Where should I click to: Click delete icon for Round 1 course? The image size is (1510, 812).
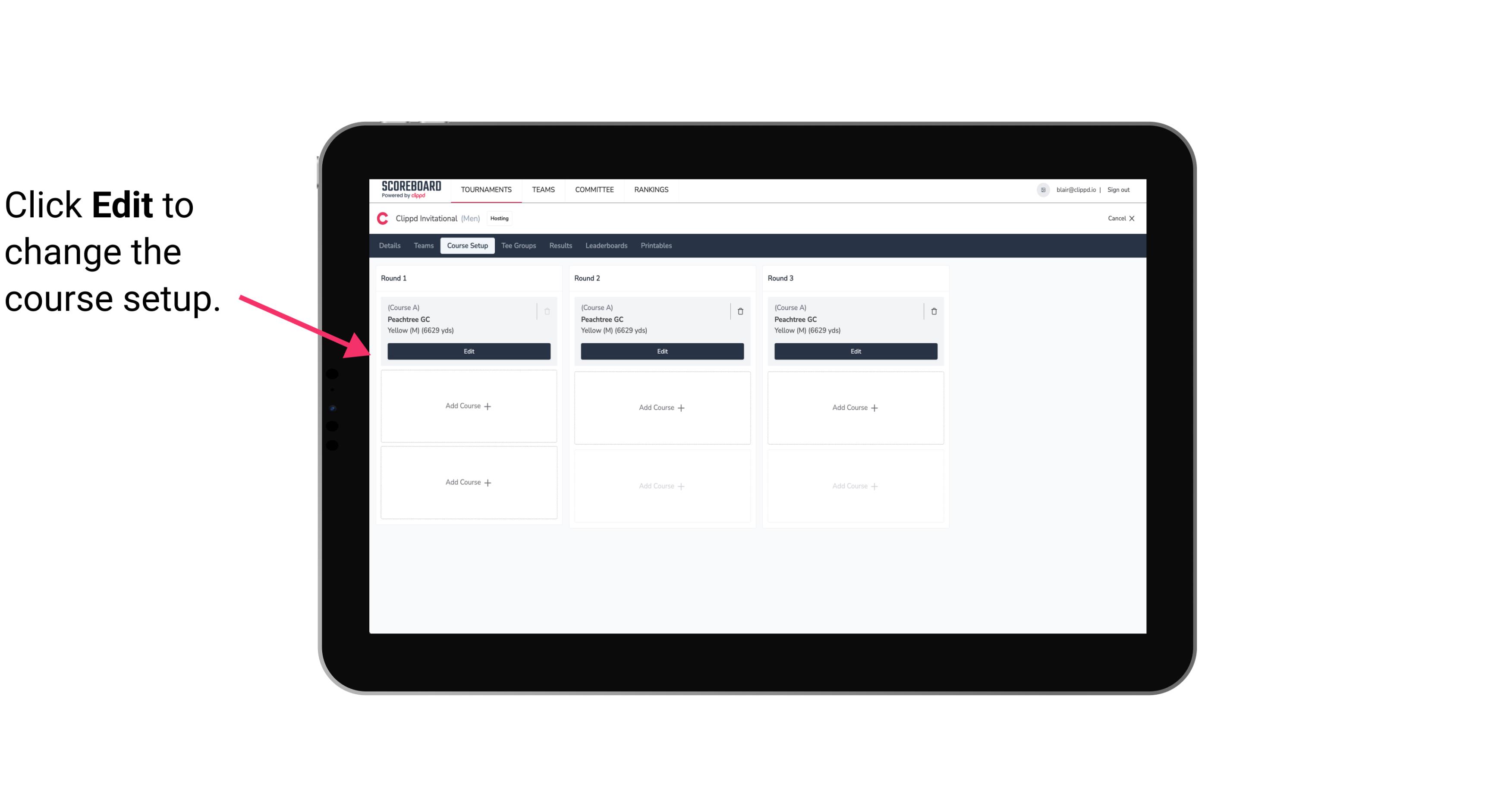coord(547,311)
